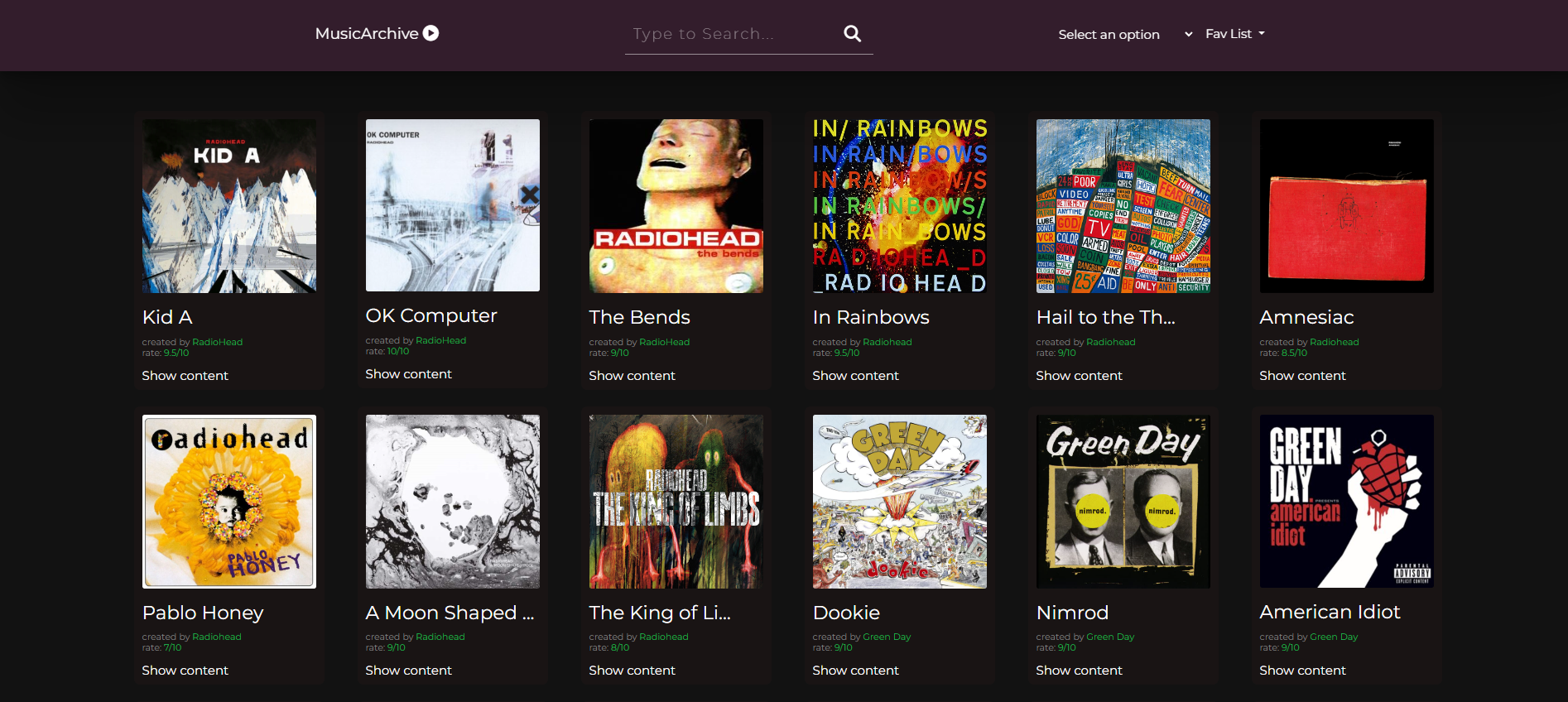Click the MusicArchive brand link
Viewport: 1568px width, 702px height.
(377, 33)
